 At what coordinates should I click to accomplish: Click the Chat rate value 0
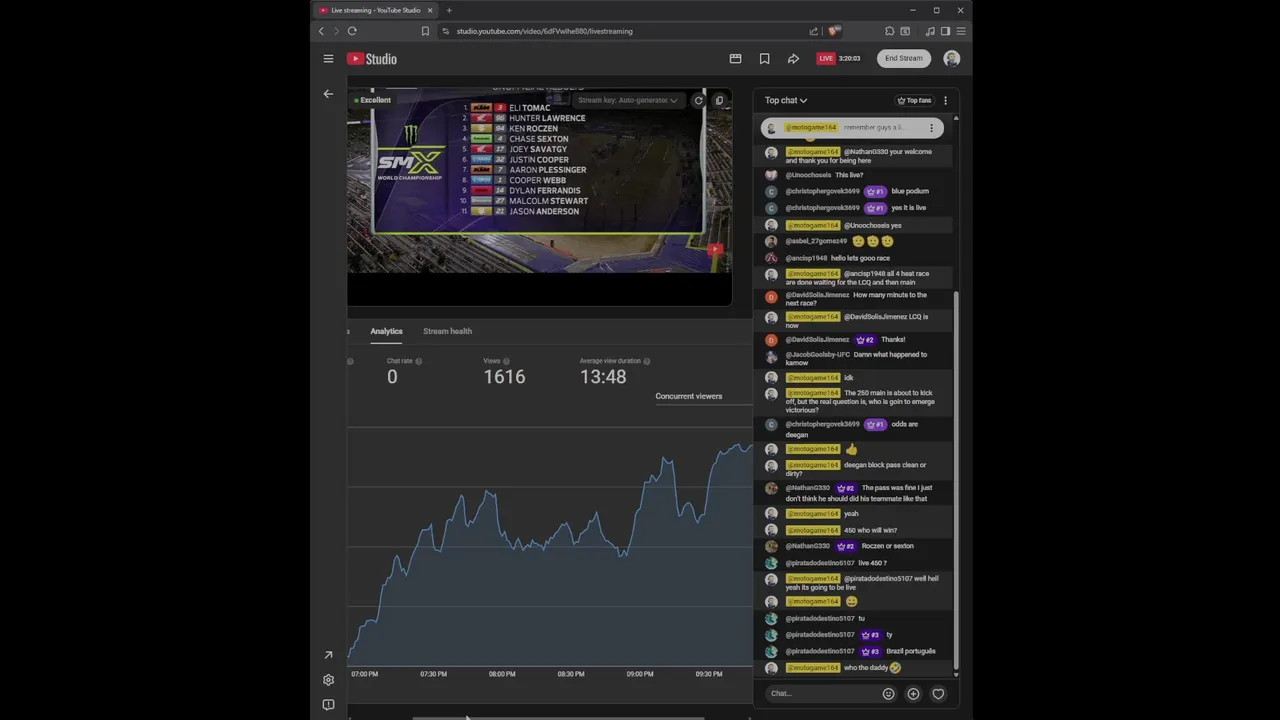pos(392,377)
